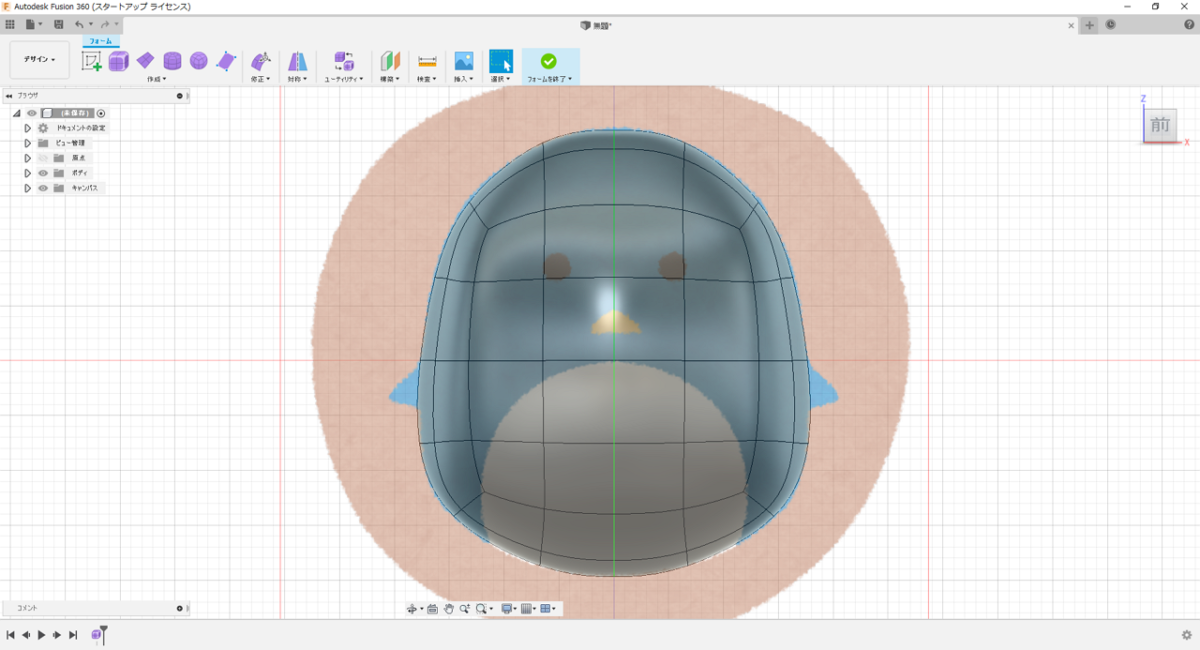
Task: Open the job status clock icon
Action: coord(1111,25)
